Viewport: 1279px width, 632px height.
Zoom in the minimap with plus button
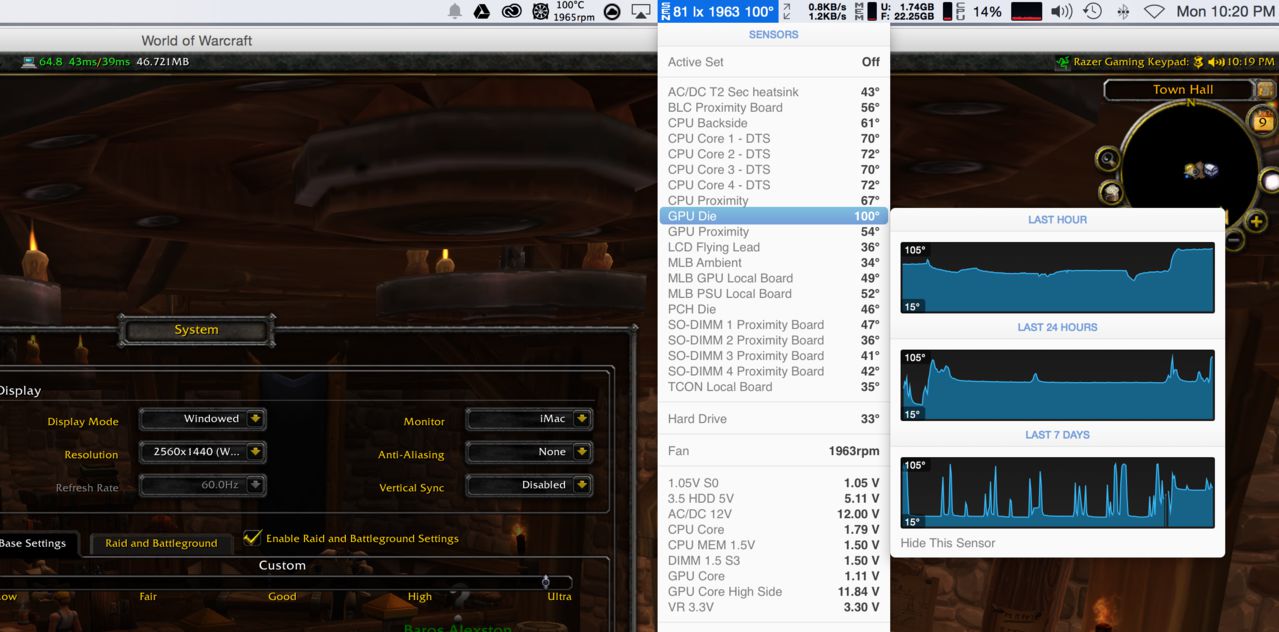[1257, 220]
